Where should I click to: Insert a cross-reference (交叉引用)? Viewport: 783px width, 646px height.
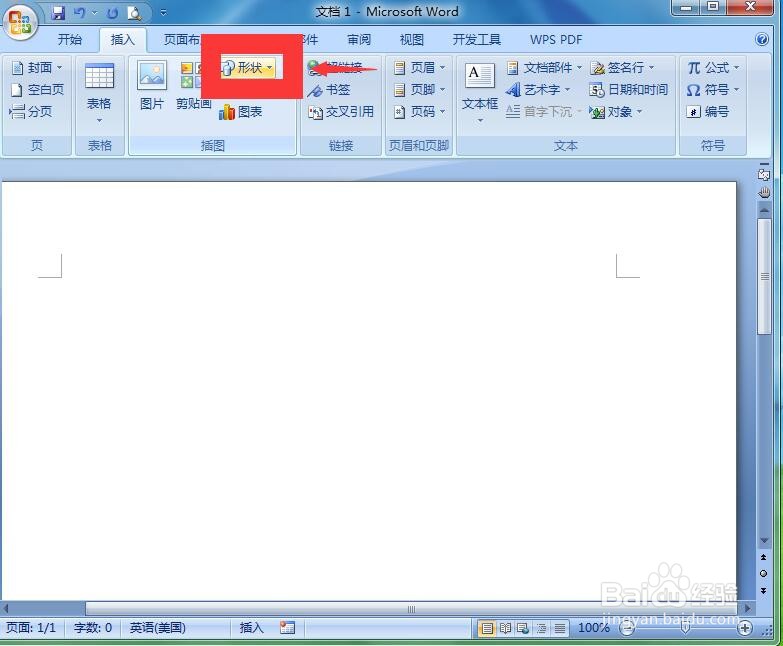click(x=341, y=112)
